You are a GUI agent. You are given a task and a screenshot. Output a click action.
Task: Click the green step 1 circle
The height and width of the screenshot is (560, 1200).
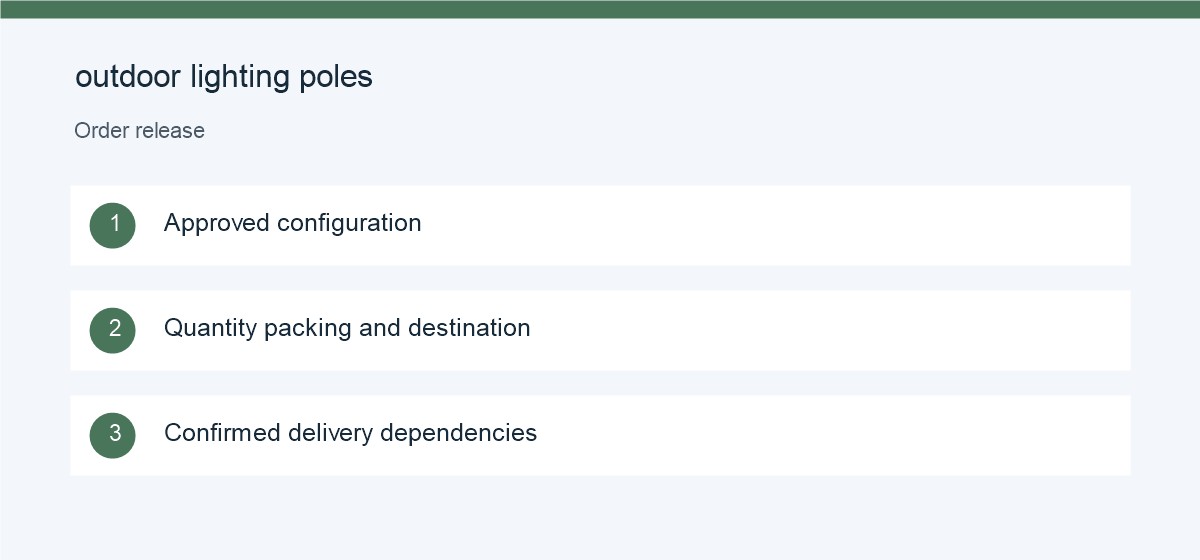click(113, 225)
